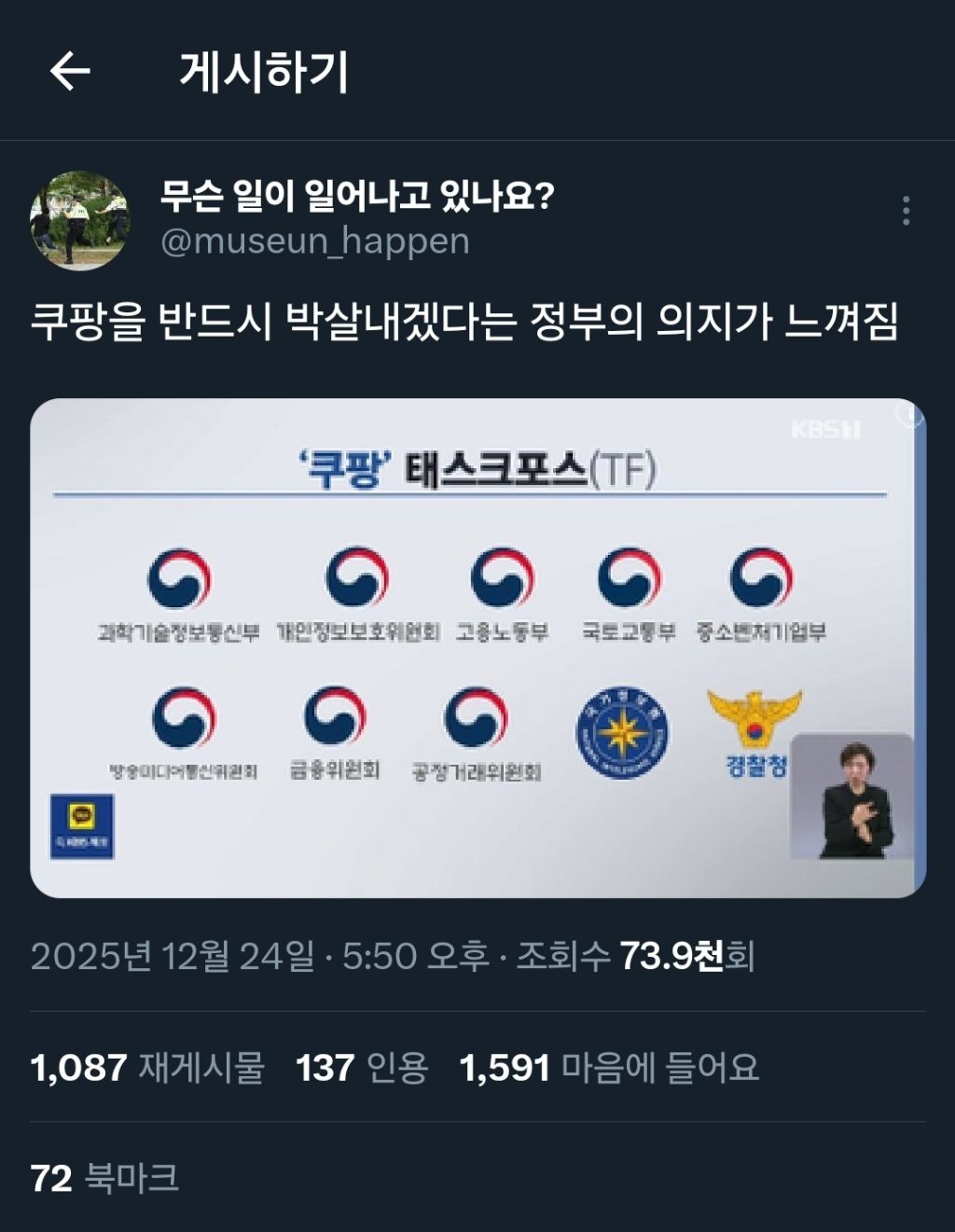
Task: Tap the blue compass-star agency emblem
Action: pyautogui.click(x=622, y=734)
